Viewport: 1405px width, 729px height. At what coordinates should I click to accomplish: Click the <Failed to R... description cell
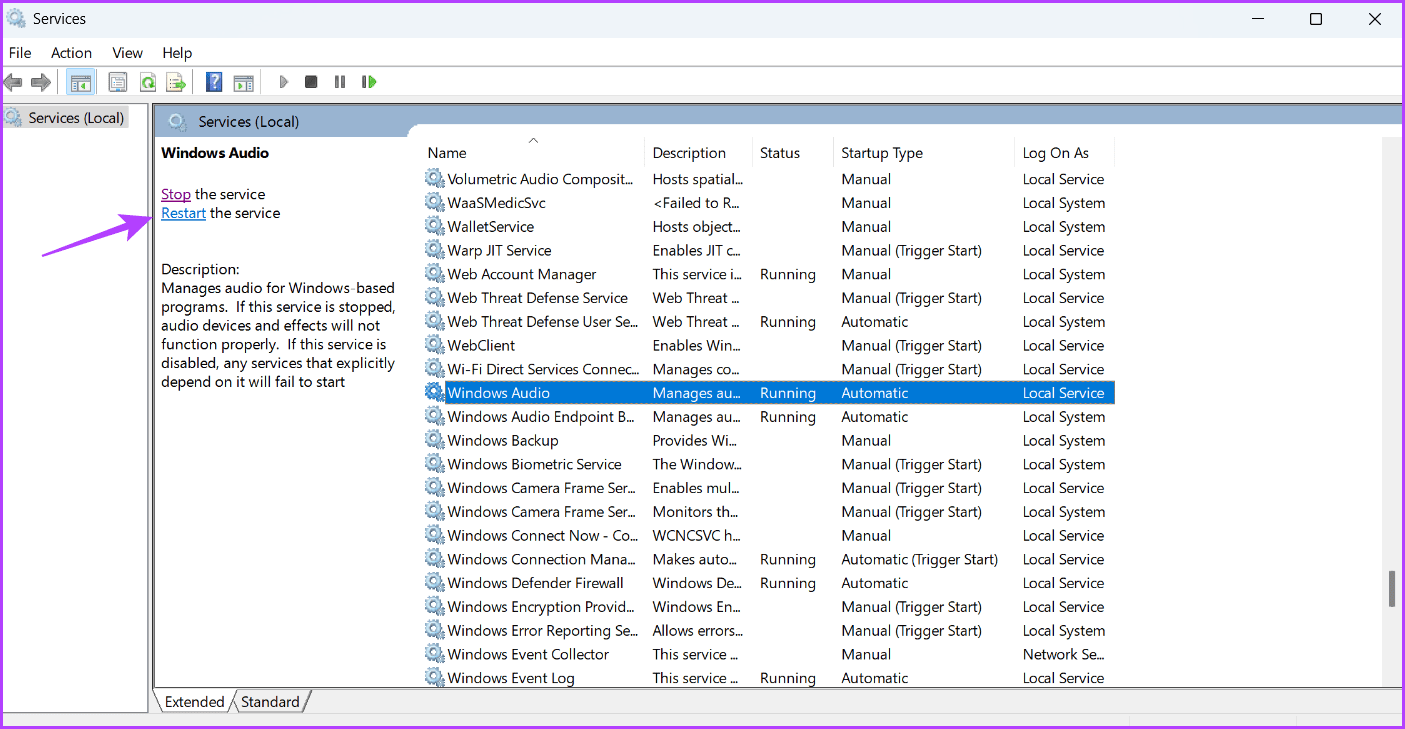(697, 203)
